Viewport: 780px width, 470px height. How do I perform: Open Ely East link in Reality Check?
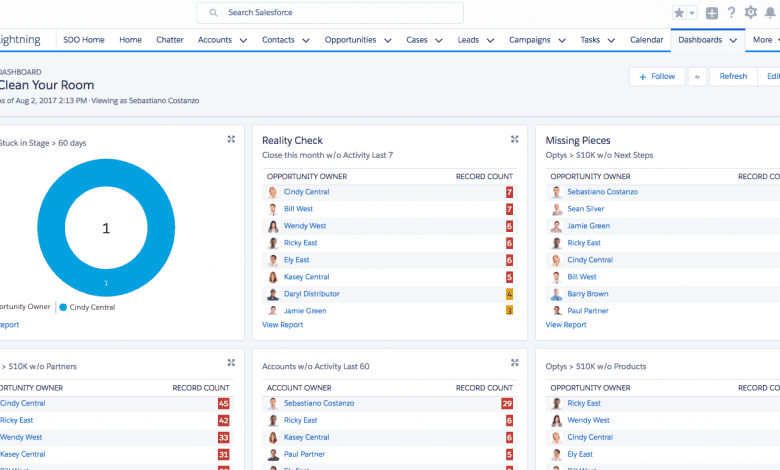[x=296, y=260]
